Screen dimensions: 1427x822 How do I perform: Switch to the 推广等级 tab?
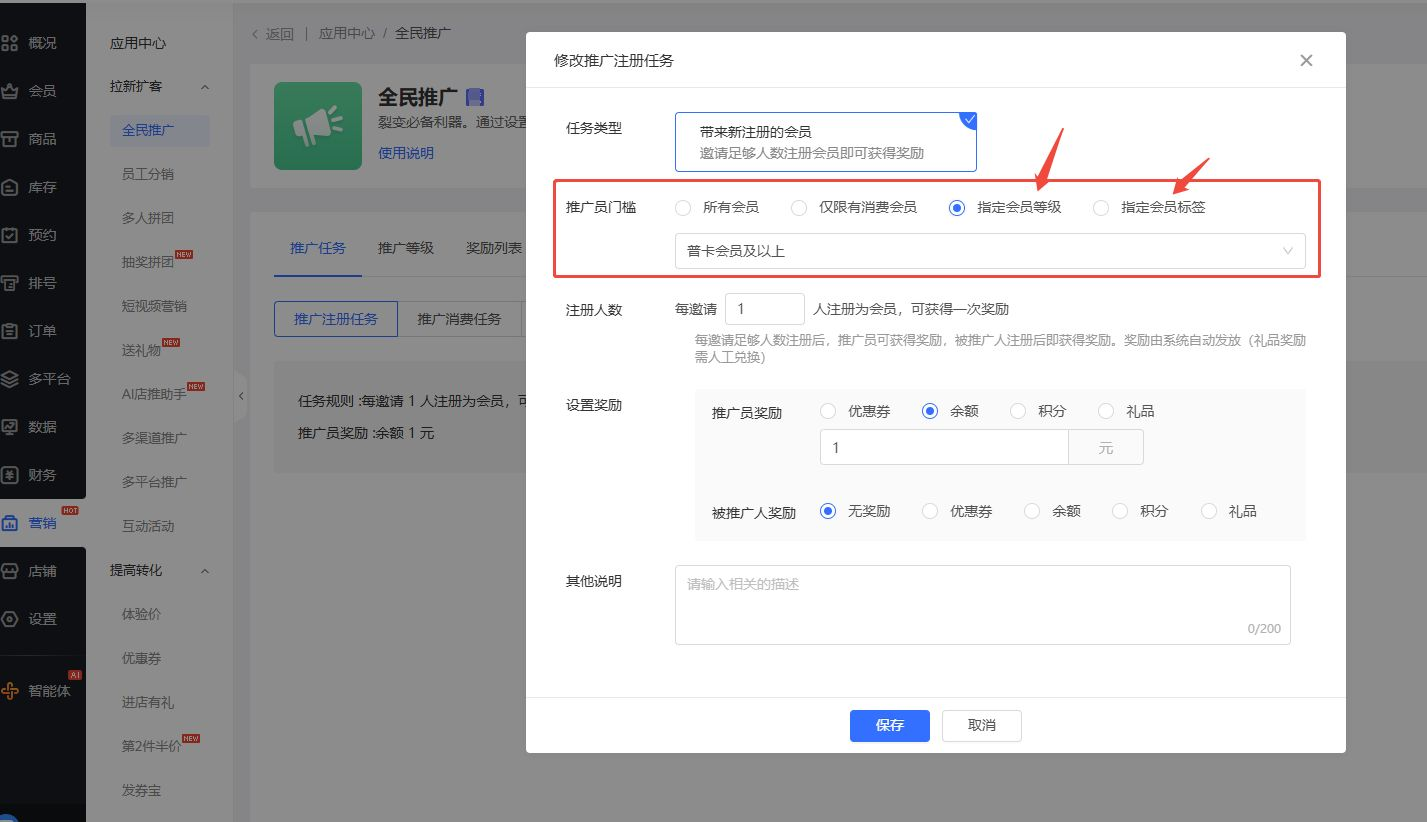pos(405,248)
